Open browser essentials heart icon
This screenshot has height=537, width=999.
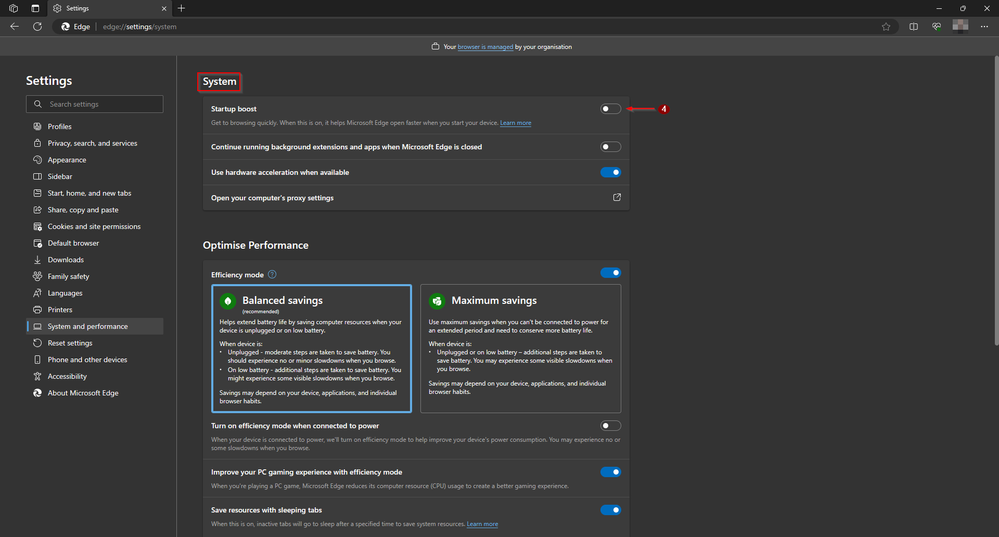coord(936,27)
